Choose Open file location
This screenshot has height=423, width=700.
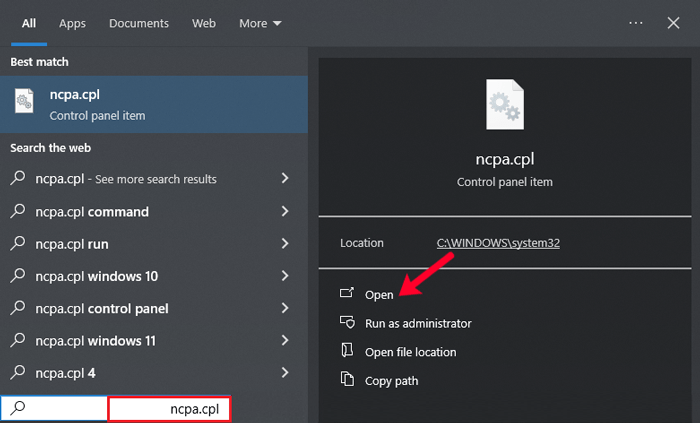click(x=411, y=352)
